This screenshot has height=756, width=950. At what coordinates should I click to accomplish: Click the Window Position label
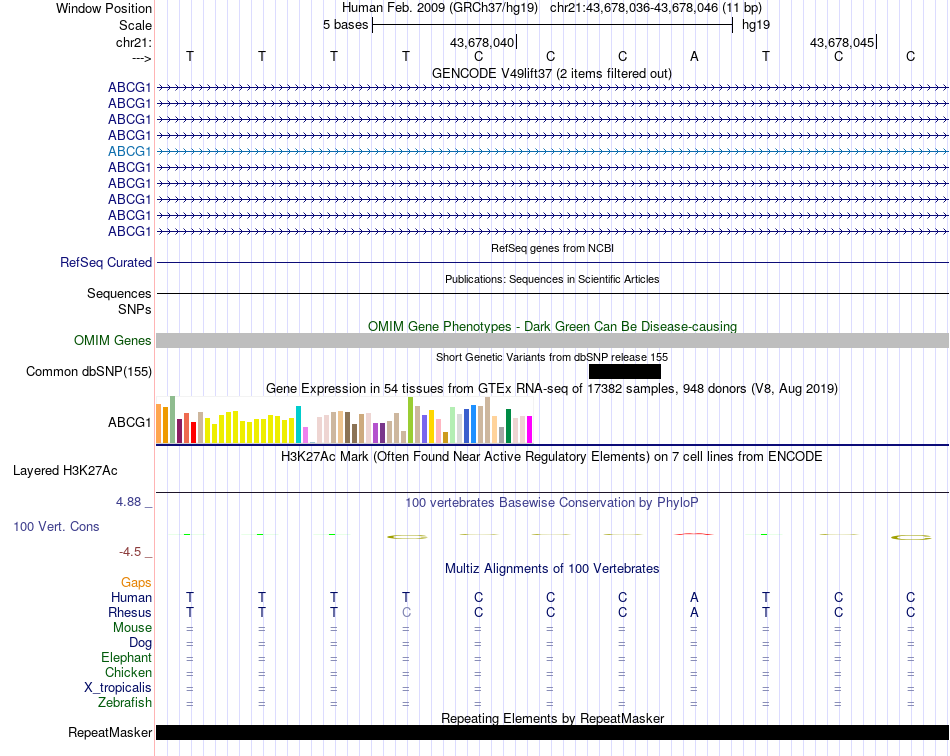coord(104,8)
